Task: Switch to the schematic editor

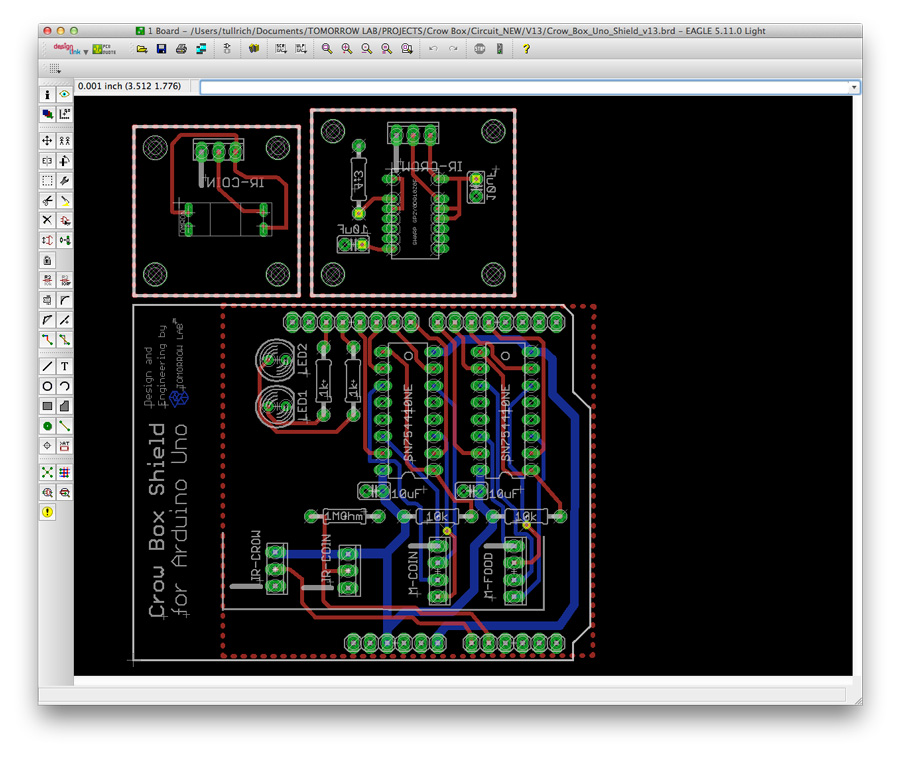Action: [227, 49]
